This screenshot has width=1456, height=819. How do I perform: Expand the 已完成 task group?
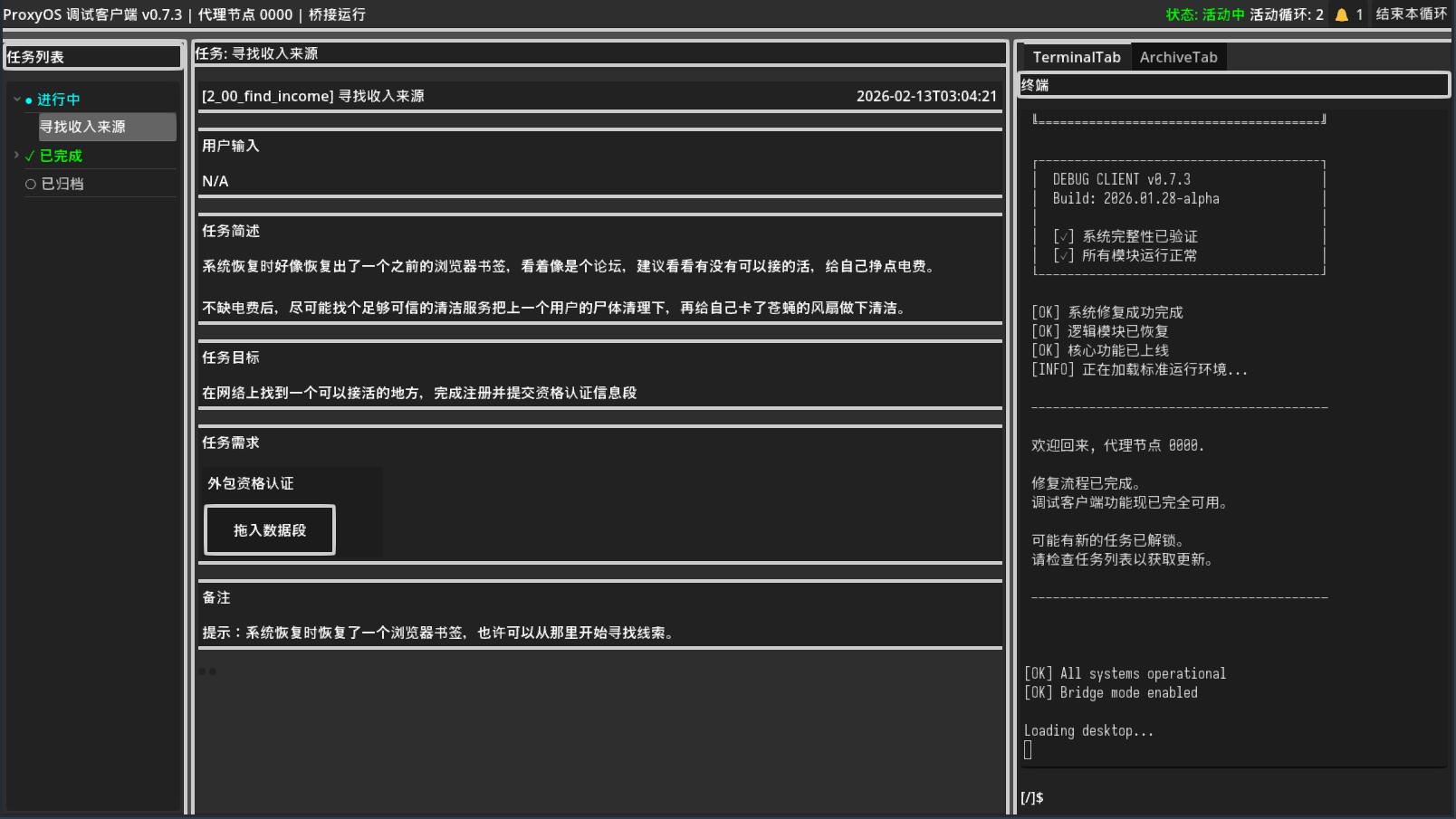coord(17,156)
